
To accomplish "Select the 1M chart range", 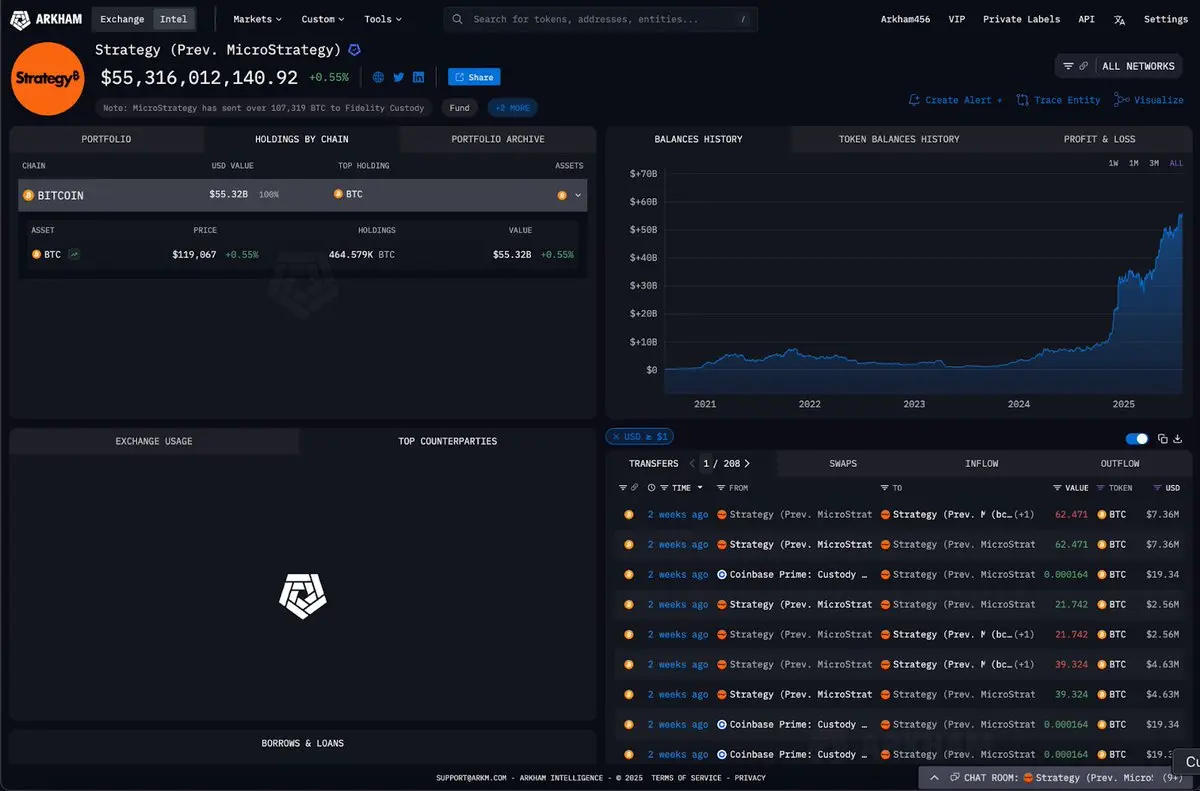I will 1134,163.
